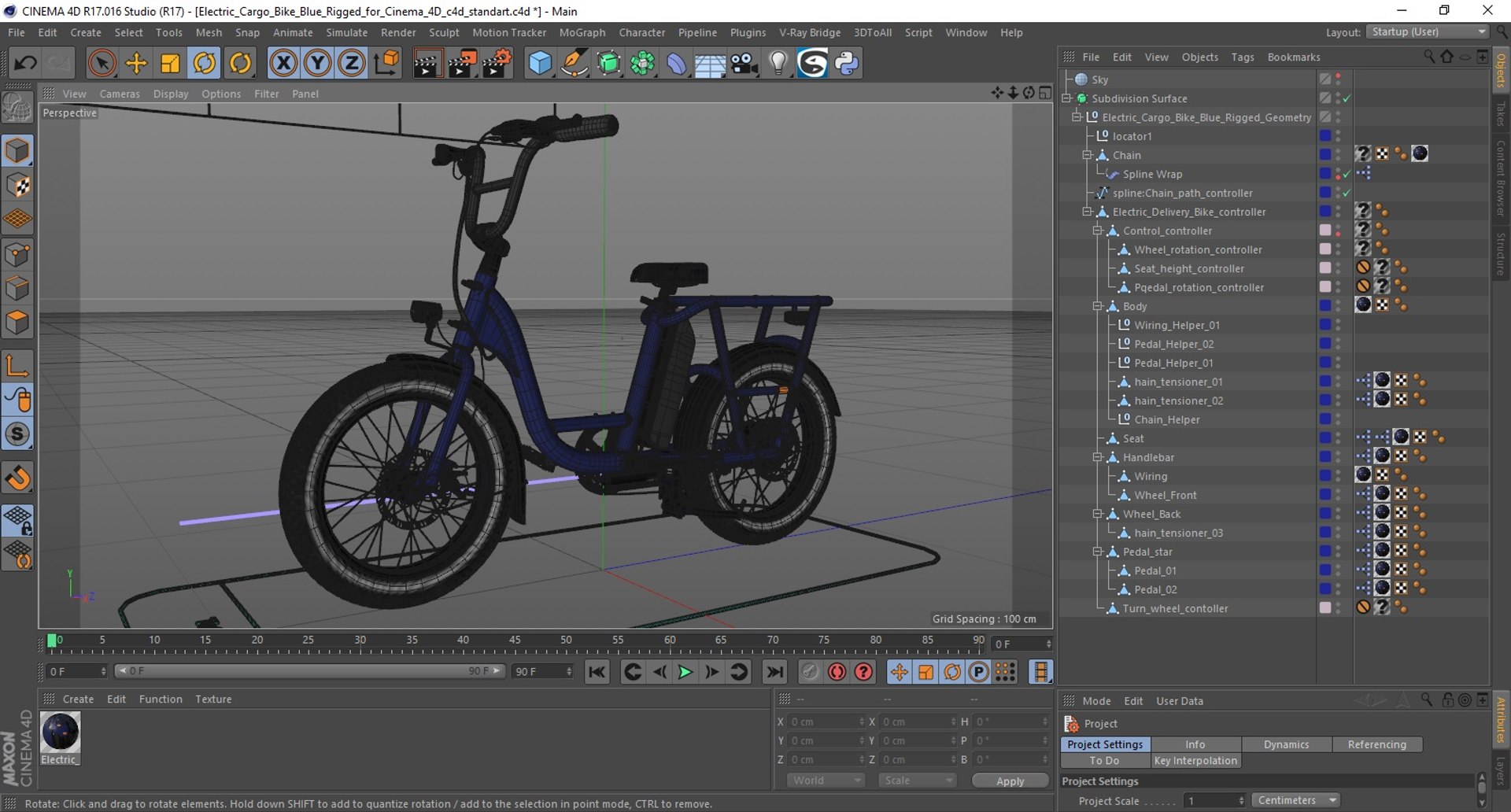Collapse the Control_controller node
Image resolution: width=1511 pixels, height=812 pixels.
point(1098,231)
